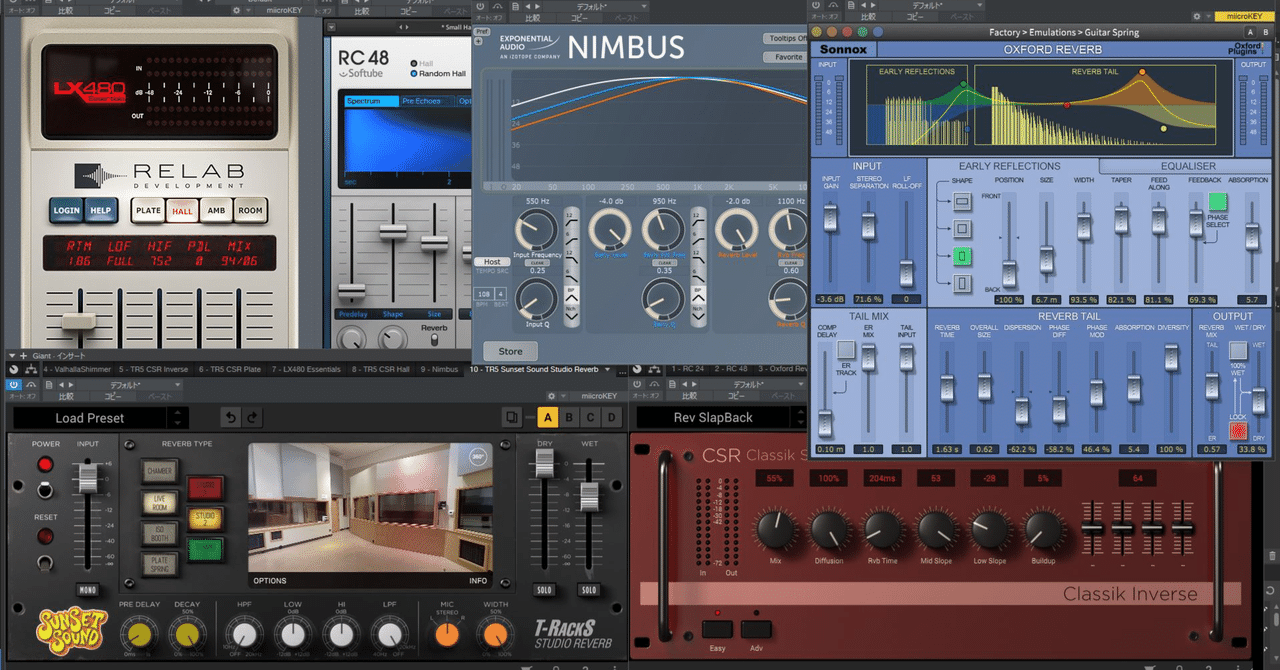Collapse the Giant insert triangle
The width and height of the screenshot is (1280, 670).
[10, 355]
